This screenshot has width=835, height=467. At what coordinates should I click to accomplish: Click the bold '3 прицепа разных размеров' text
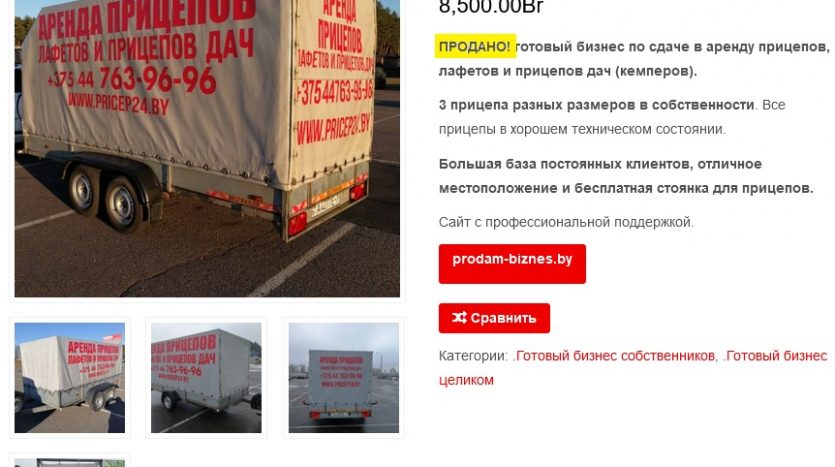[596, 105]
